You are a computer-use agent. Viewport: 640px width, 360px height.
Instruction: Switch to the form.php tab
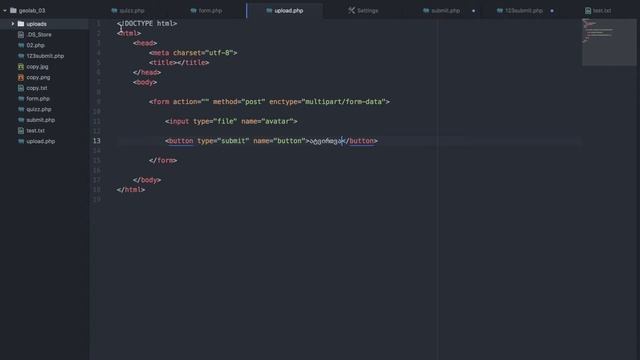(206, 11)
